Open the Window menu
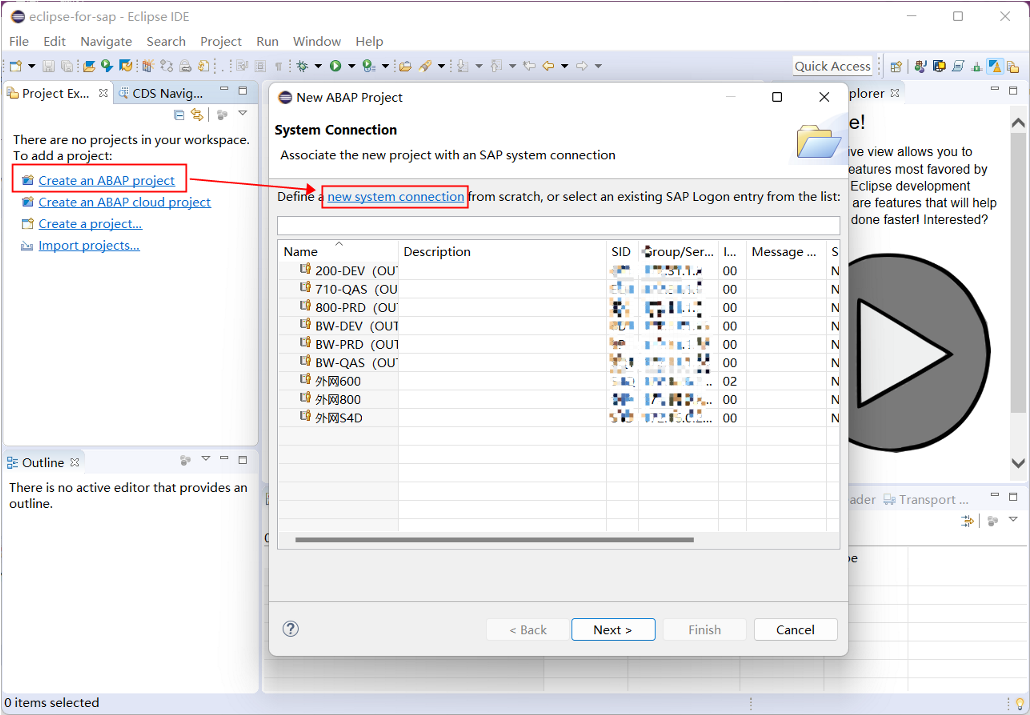 point(317,41)
